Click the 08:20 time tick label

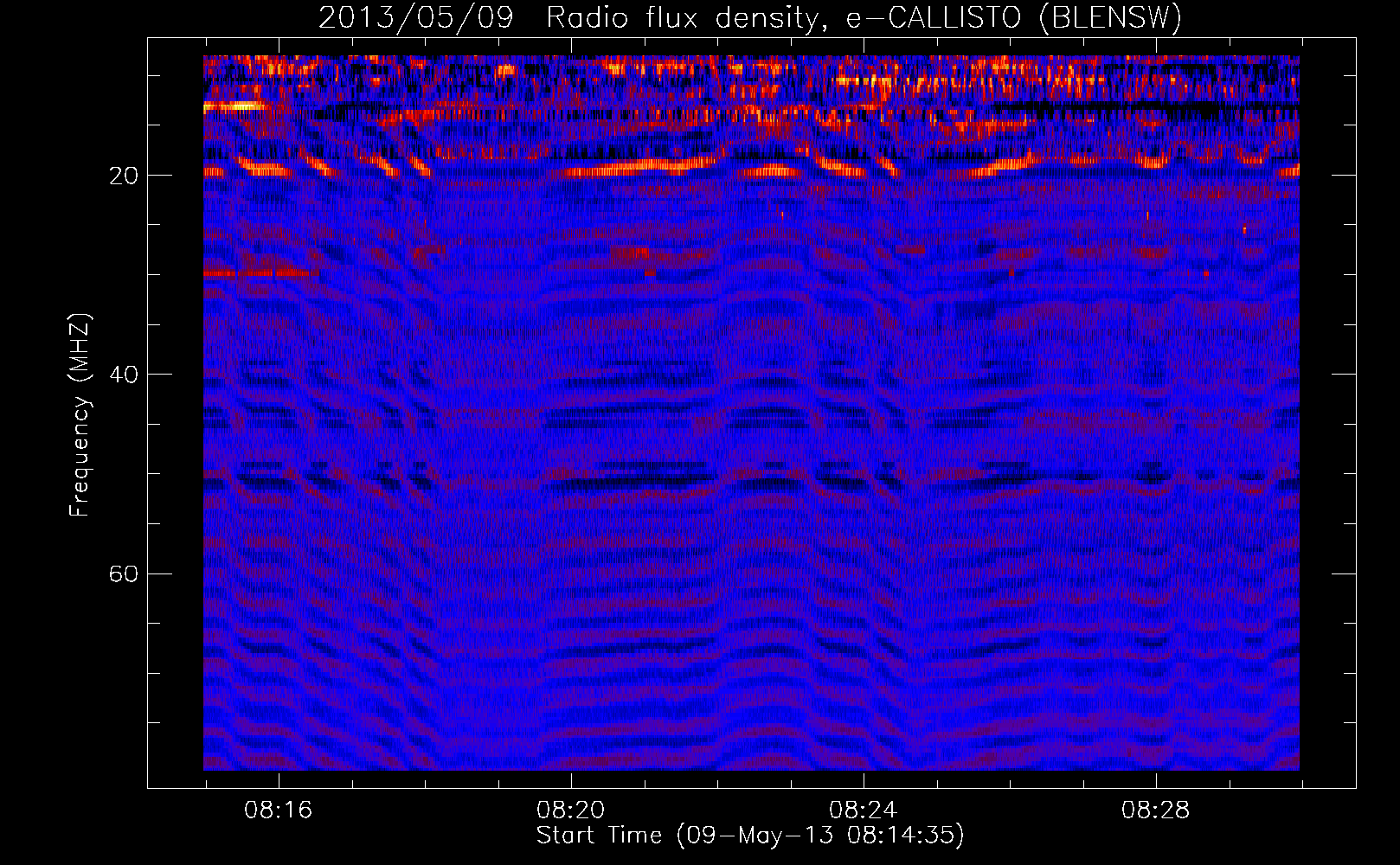pos(571,811)
